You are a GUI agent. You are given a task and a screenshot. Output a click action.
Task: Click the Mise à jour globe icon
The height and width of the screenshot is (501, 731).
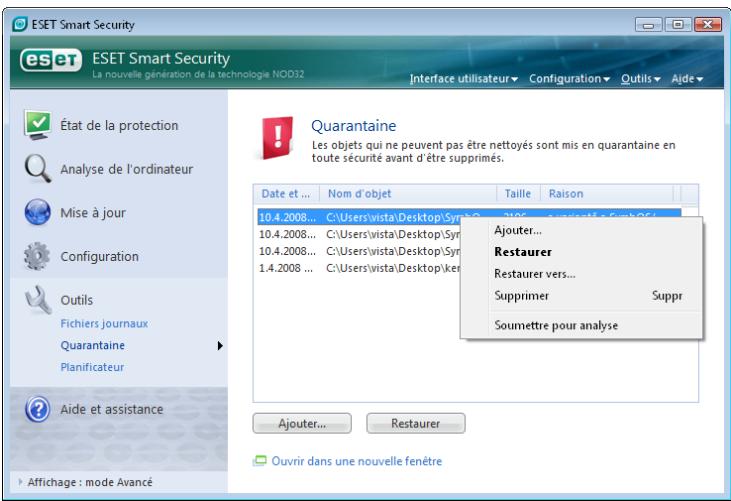pyautogui.click(x=37, y=212)
